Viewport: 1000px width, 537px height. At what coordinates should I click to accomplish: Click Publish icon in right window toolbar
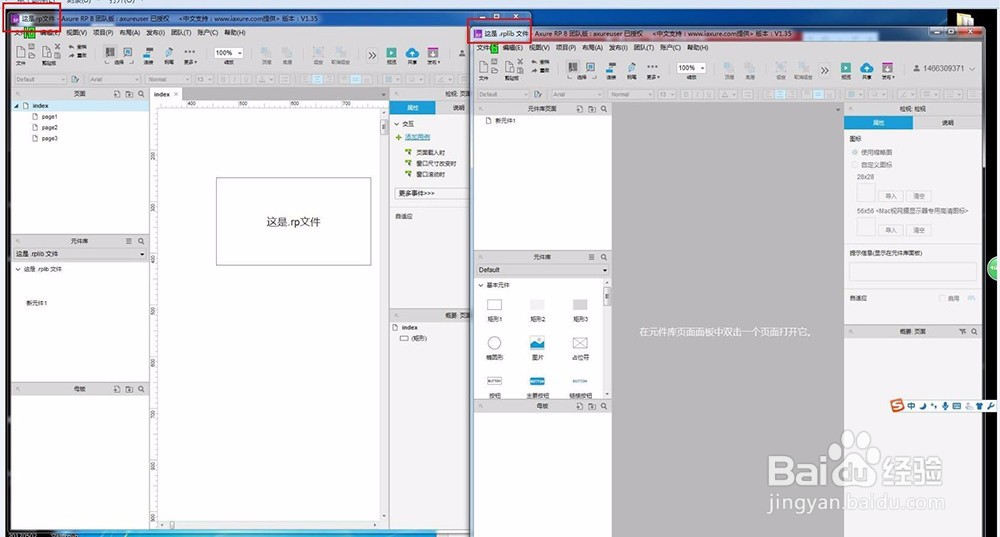887,68
